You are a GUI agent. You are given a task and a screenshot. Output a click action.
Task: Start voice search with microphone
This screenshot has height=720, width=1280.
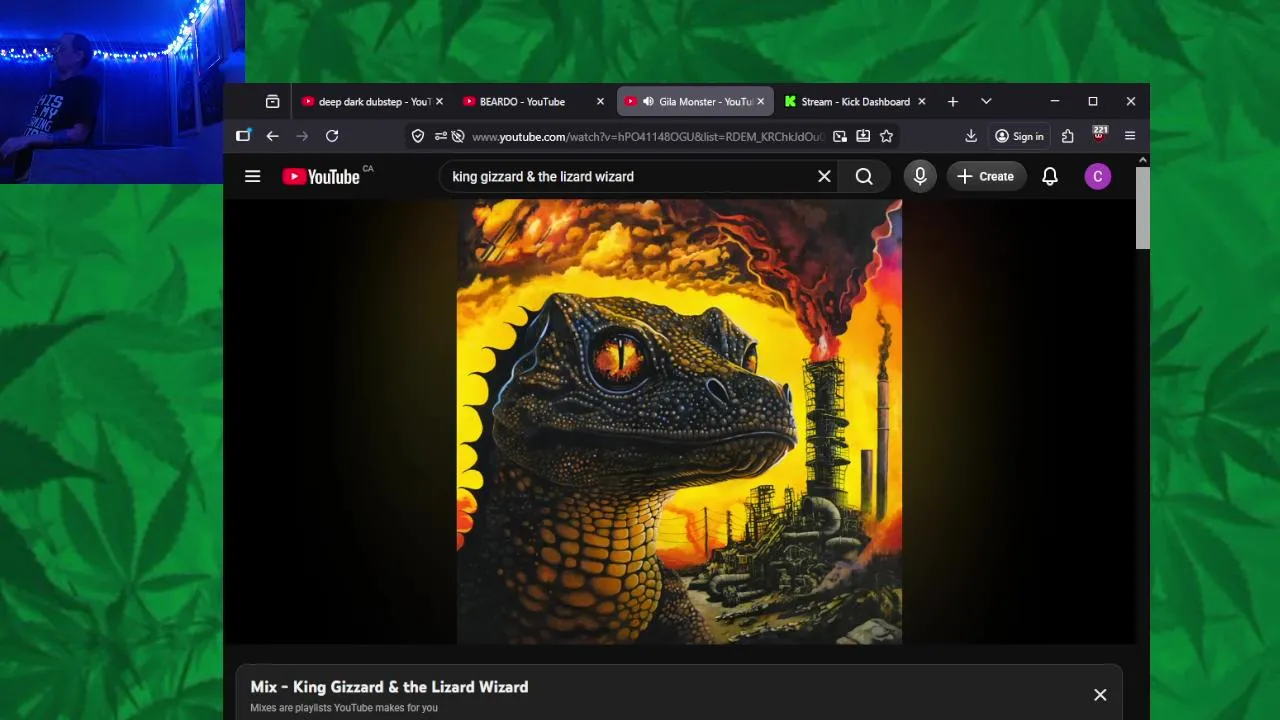tap(920, 176)
